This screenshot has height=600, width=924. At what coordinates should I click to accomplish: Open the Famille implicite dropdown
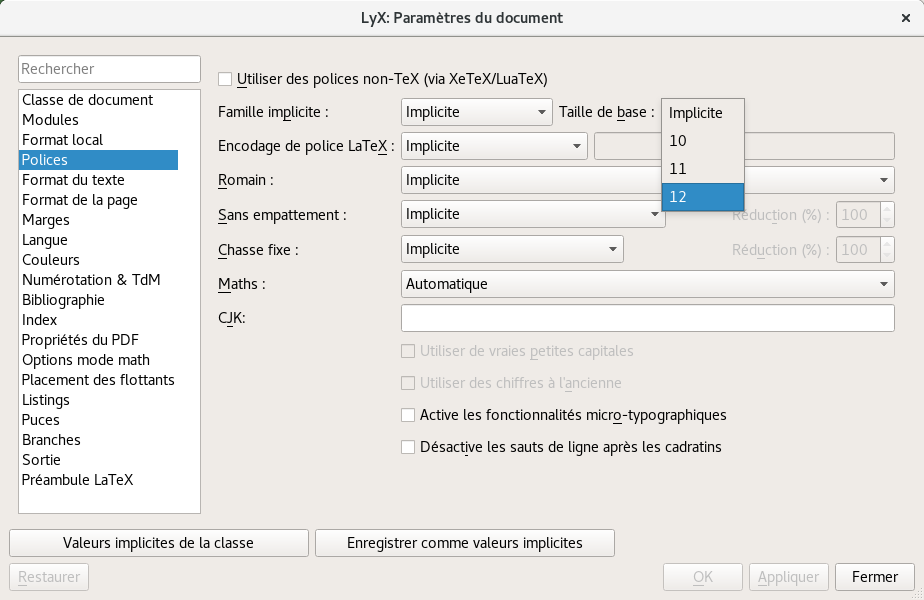(x=476, y=112)
